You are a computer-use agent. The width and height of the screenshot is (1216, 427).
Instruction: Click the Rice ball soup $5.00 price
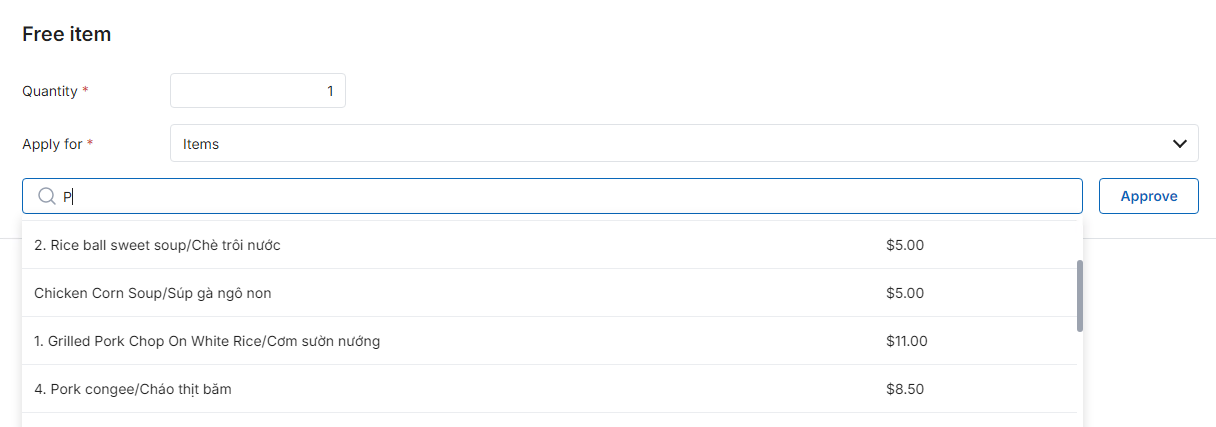click(905, 245)
